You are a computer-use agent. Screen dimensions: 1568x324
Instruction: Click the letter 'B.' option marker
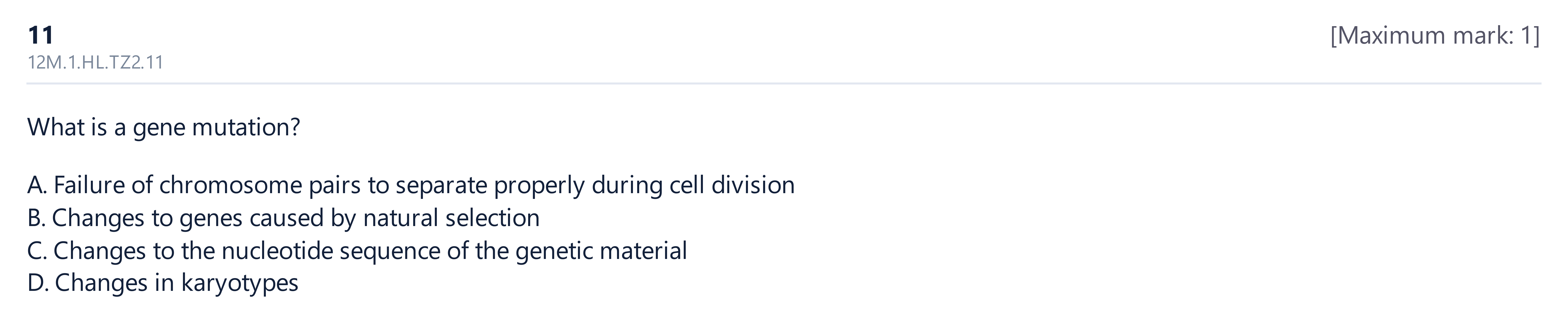coord(37,218)
